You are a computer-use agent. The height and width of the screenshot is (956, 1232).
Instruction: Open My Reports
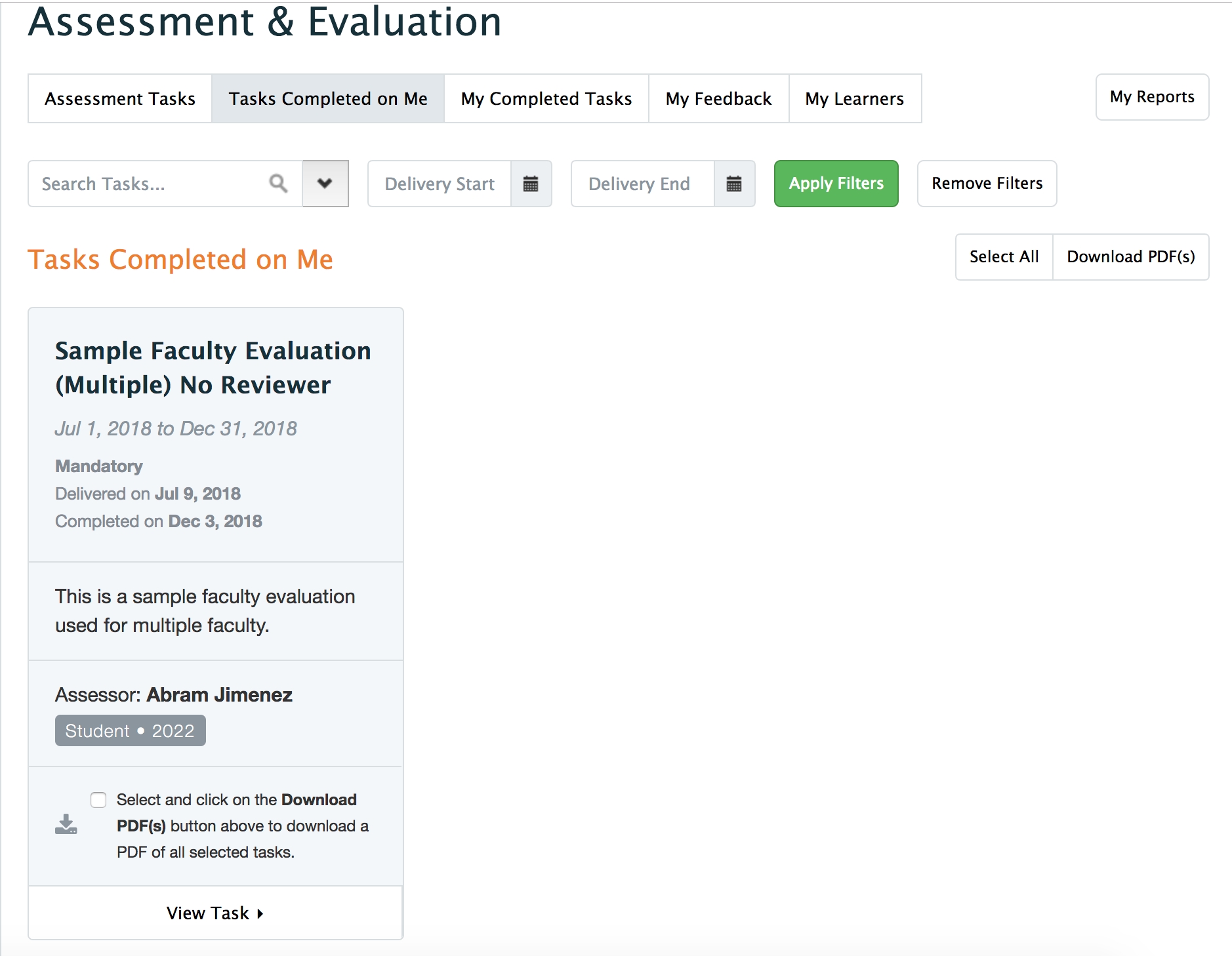pos(1152,97)
